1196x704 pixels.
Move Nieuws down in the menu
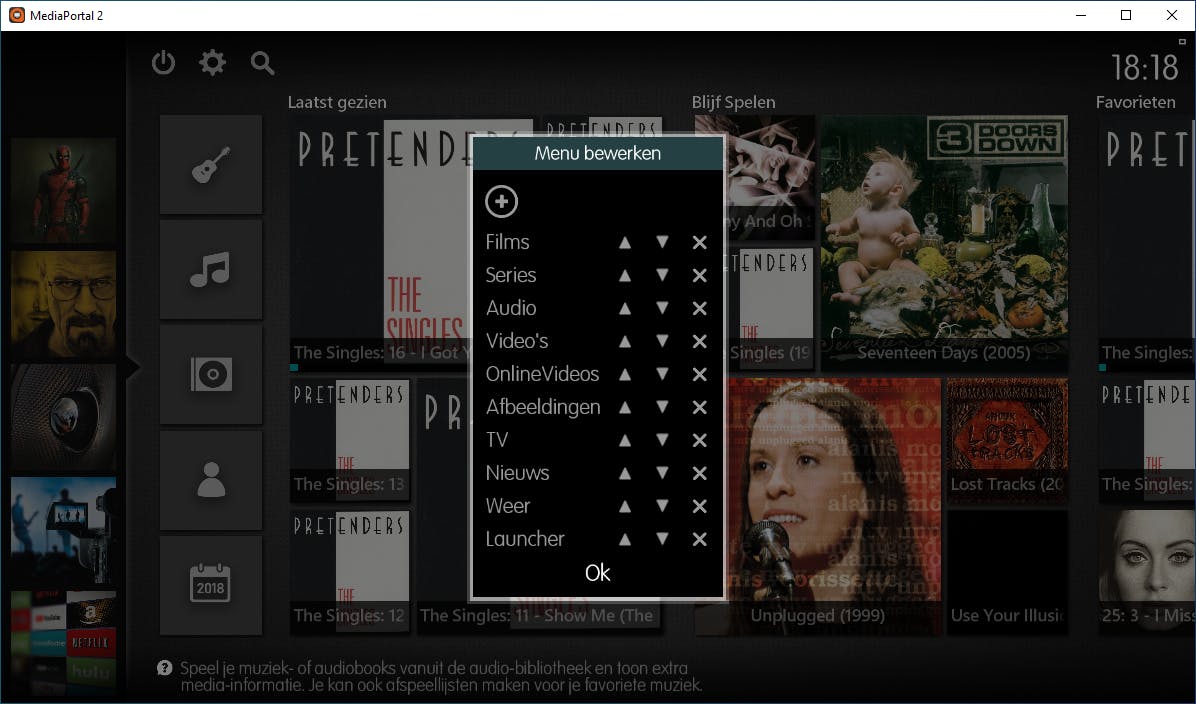tap(662, 473)
